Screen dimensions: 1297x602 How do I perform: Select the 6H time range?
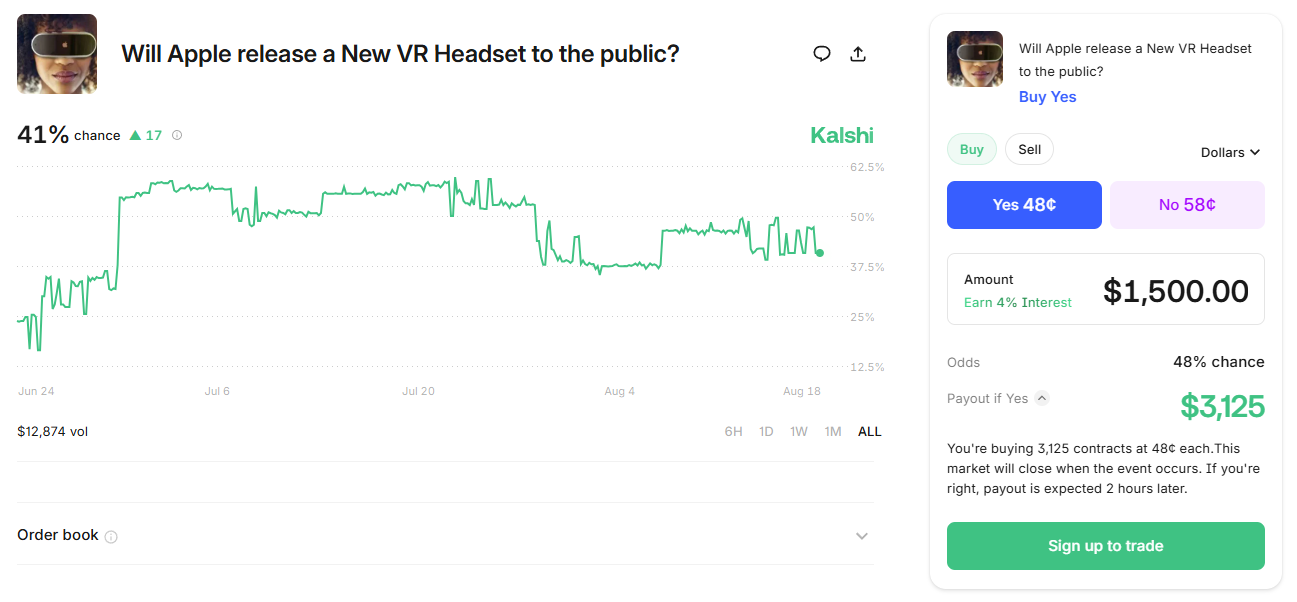(x=733, y=432)
